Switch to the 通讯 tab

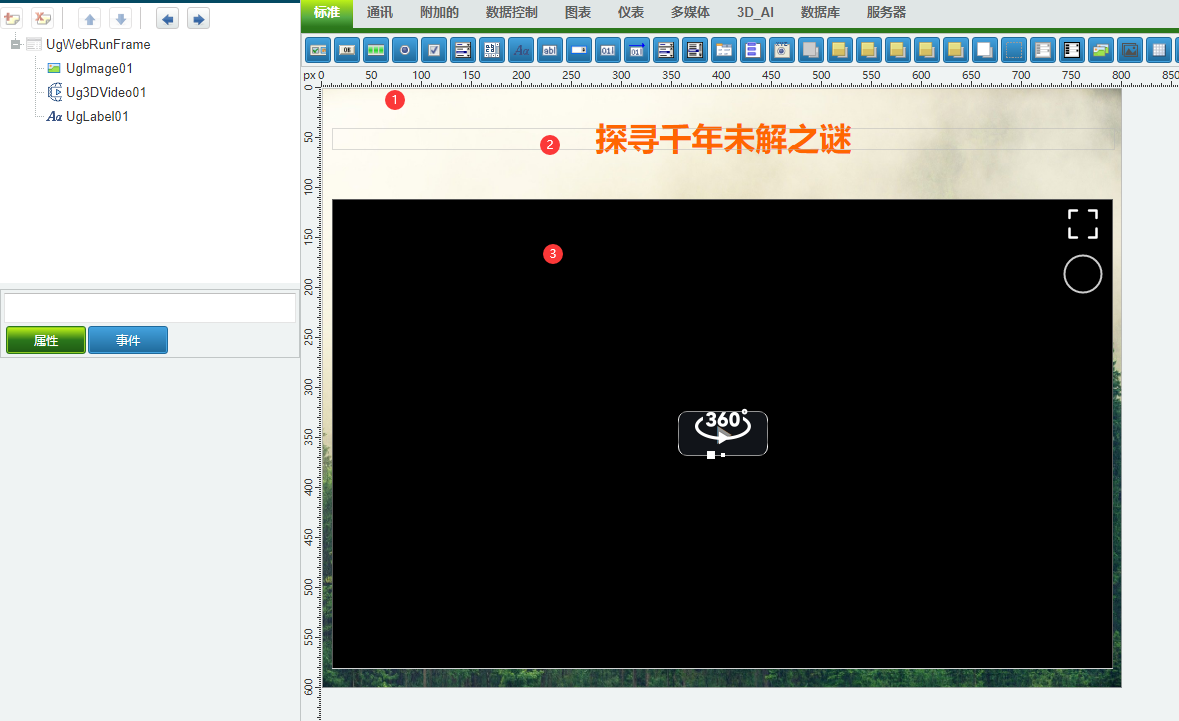click(380, 13)
